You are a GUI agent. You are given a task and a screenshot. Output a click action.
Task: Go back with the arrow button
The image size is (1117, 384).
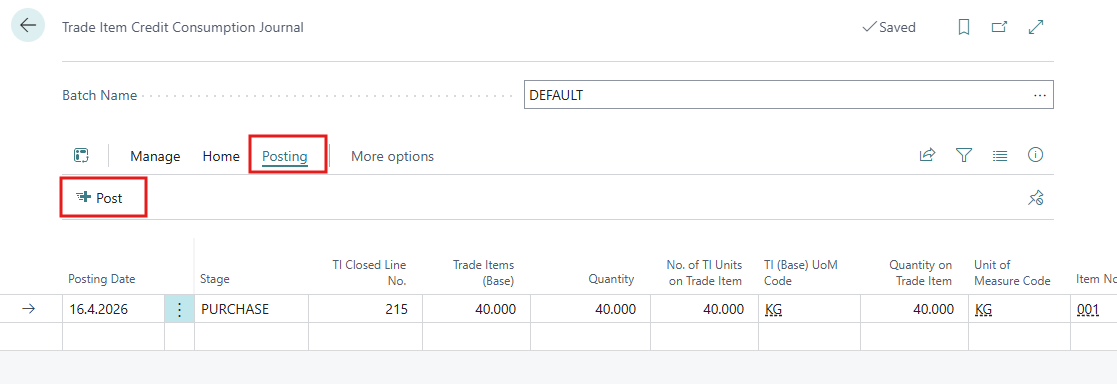pyautogui.click(x=28, y=26)
